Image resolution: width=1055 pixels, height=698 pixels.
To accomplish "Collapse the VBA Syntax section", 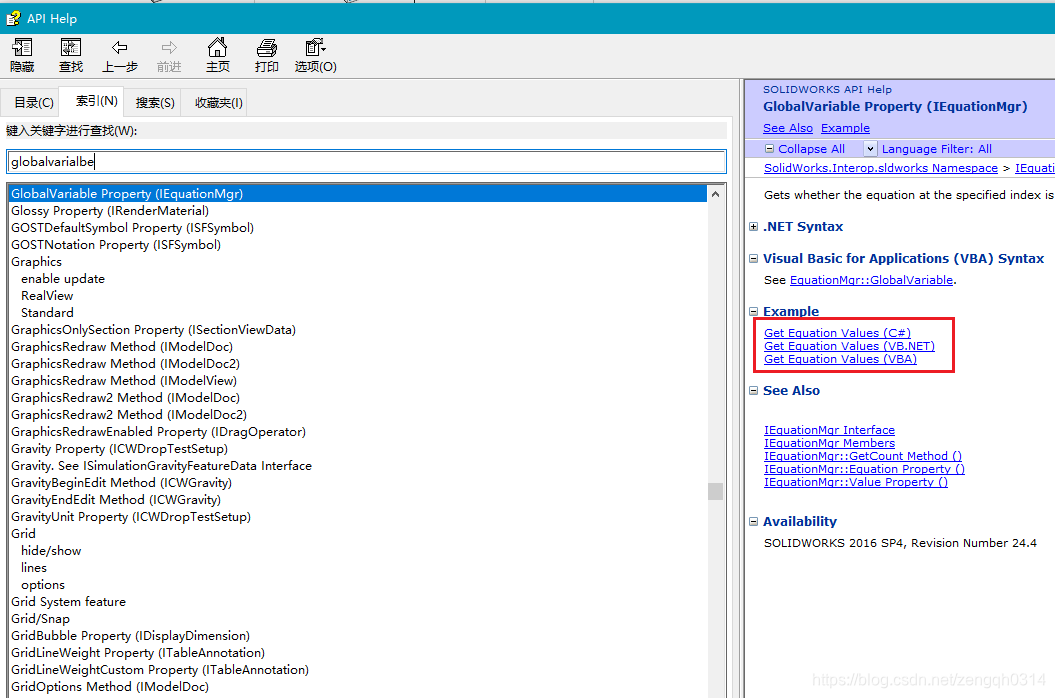I will click(x=754, y=258).
